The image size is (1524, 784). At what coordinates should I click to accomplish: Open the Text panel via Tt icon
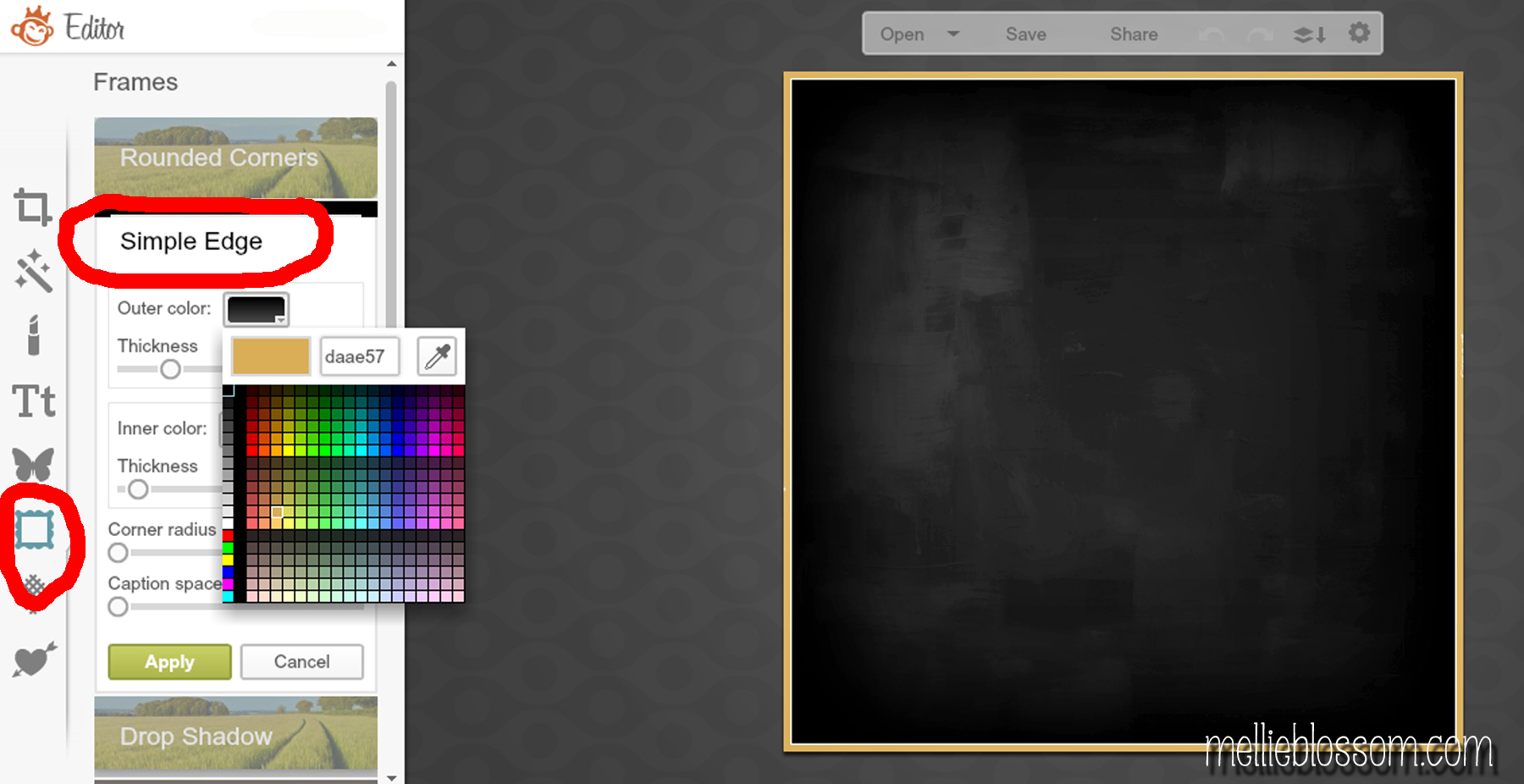click(x=34, y=400)
